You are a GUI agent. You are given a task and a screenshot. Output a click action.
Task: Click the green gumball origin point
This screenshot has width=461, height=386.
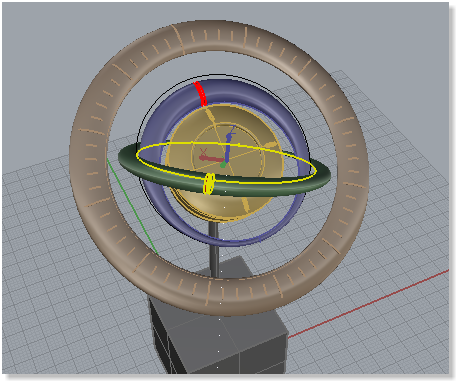[223, 165]
